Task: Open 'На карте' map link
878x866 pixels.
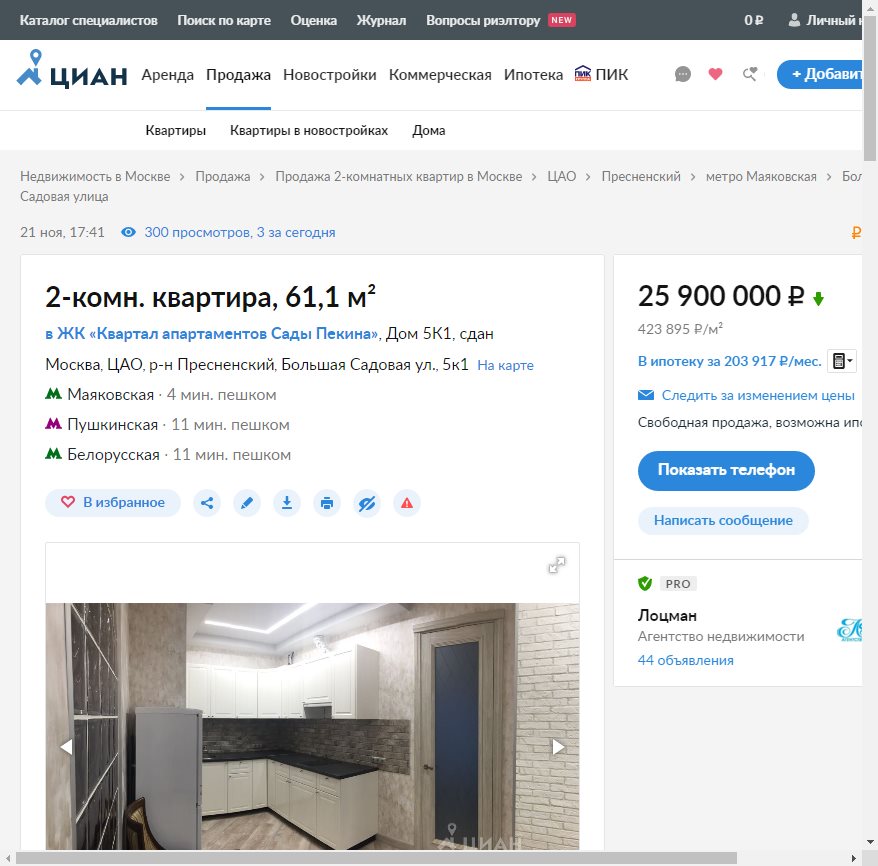Action: [505, 366]
